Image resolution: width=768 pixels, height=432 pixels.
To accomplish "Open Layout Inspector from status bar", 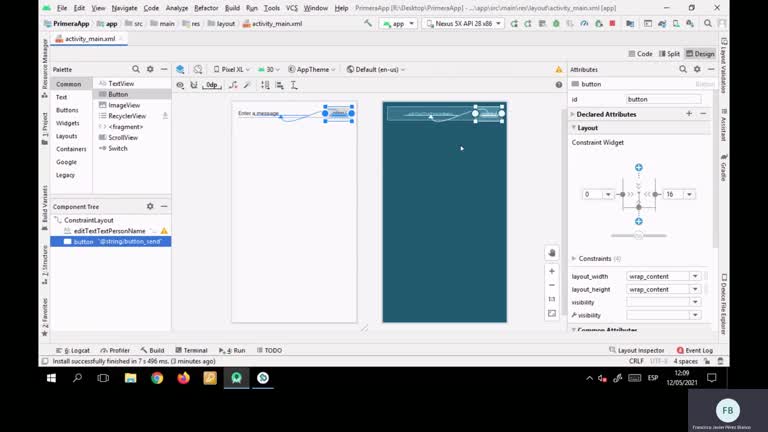I will tap(640, 350).
